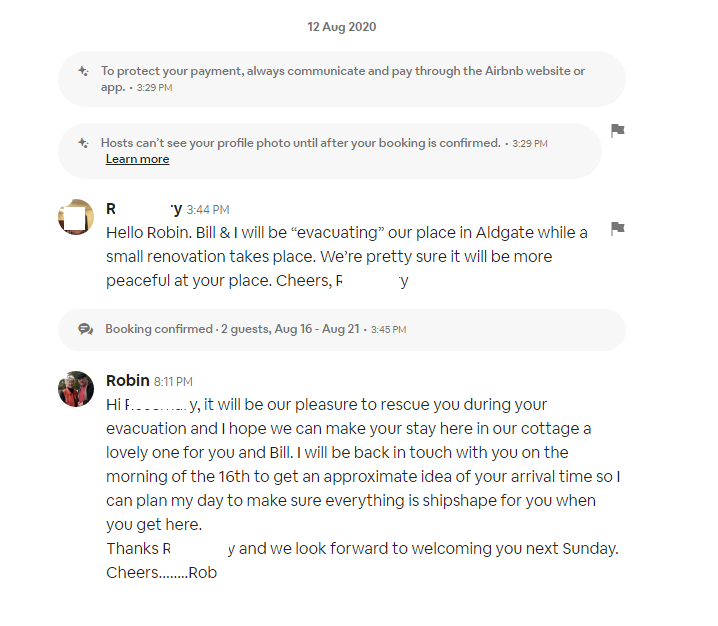Click the 3:29 PM timestamp in payment notice
718x626 pixels.
[154, 88]
